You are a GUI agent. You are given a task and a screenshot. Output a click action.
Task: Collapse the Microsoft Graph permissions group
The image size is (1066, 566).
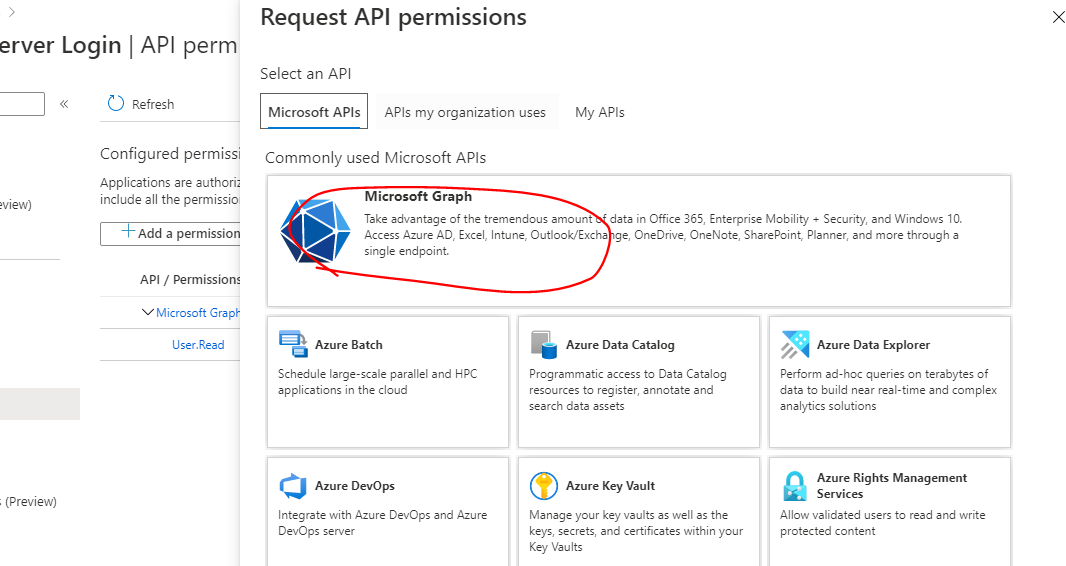[148, 312]
